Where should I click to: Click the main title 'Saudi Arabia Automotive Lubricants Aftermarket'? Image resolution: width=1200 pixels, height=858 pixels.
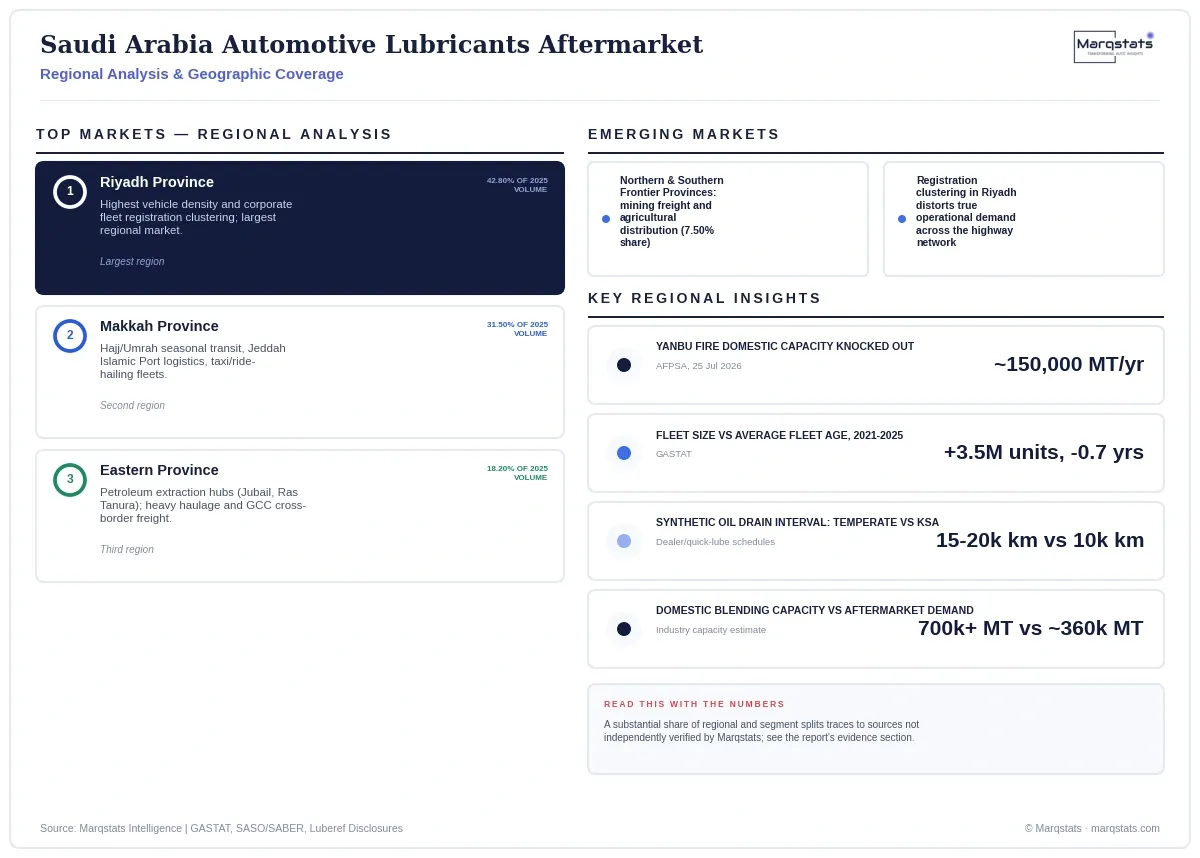click(371, 45)
